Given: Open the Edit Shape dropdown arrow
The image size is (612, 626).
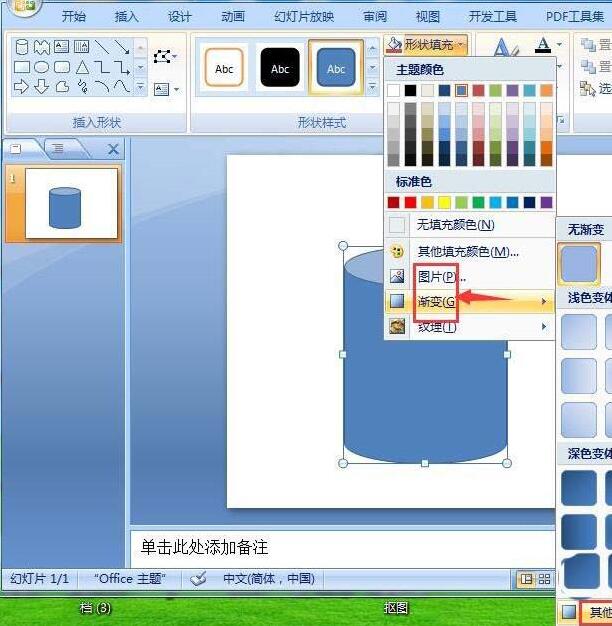Looking at the screenshot, I should tap(175, 57).
